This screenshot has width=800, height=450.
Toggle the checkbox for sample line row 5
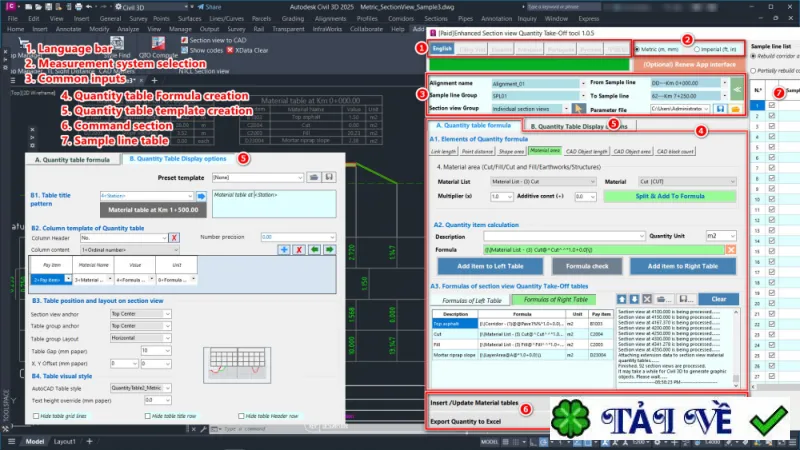click(771, 147)
